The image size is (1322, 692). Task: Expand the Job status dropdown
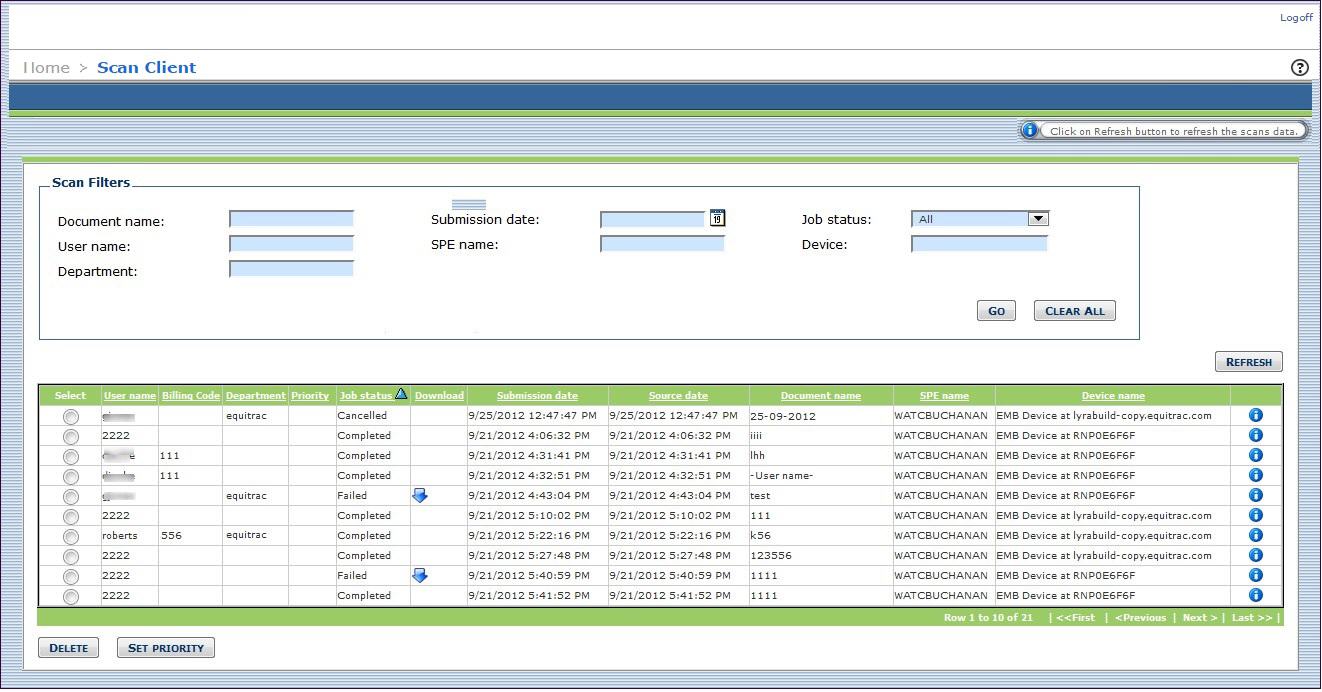coord(1037,219)
